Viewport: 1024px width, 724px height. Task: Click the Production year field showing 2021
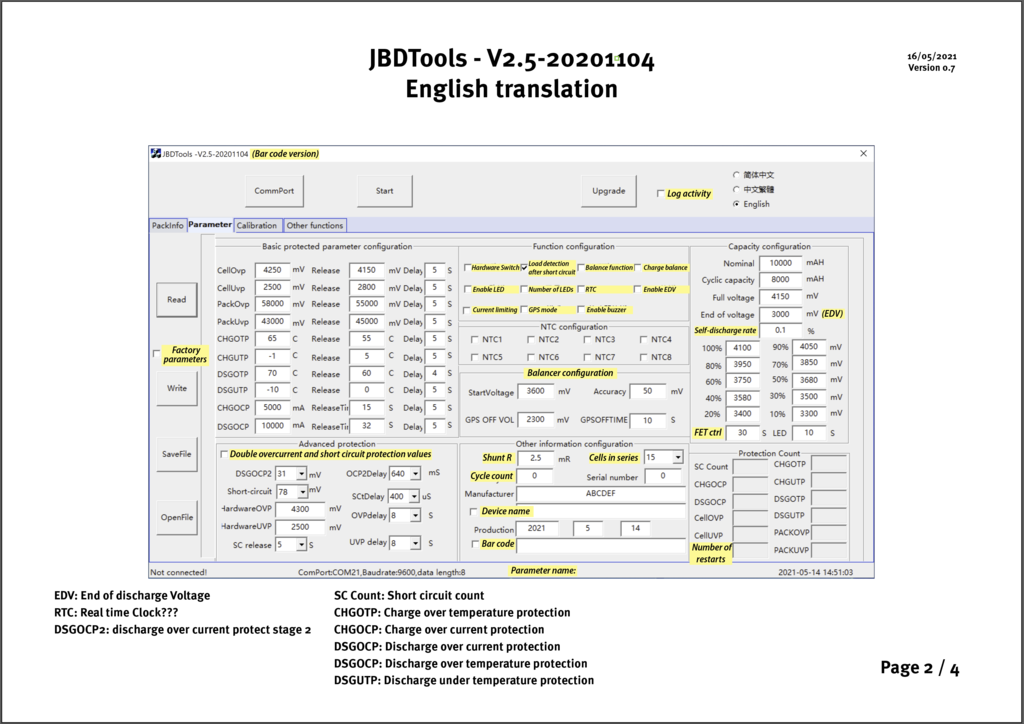click(537, 528)
